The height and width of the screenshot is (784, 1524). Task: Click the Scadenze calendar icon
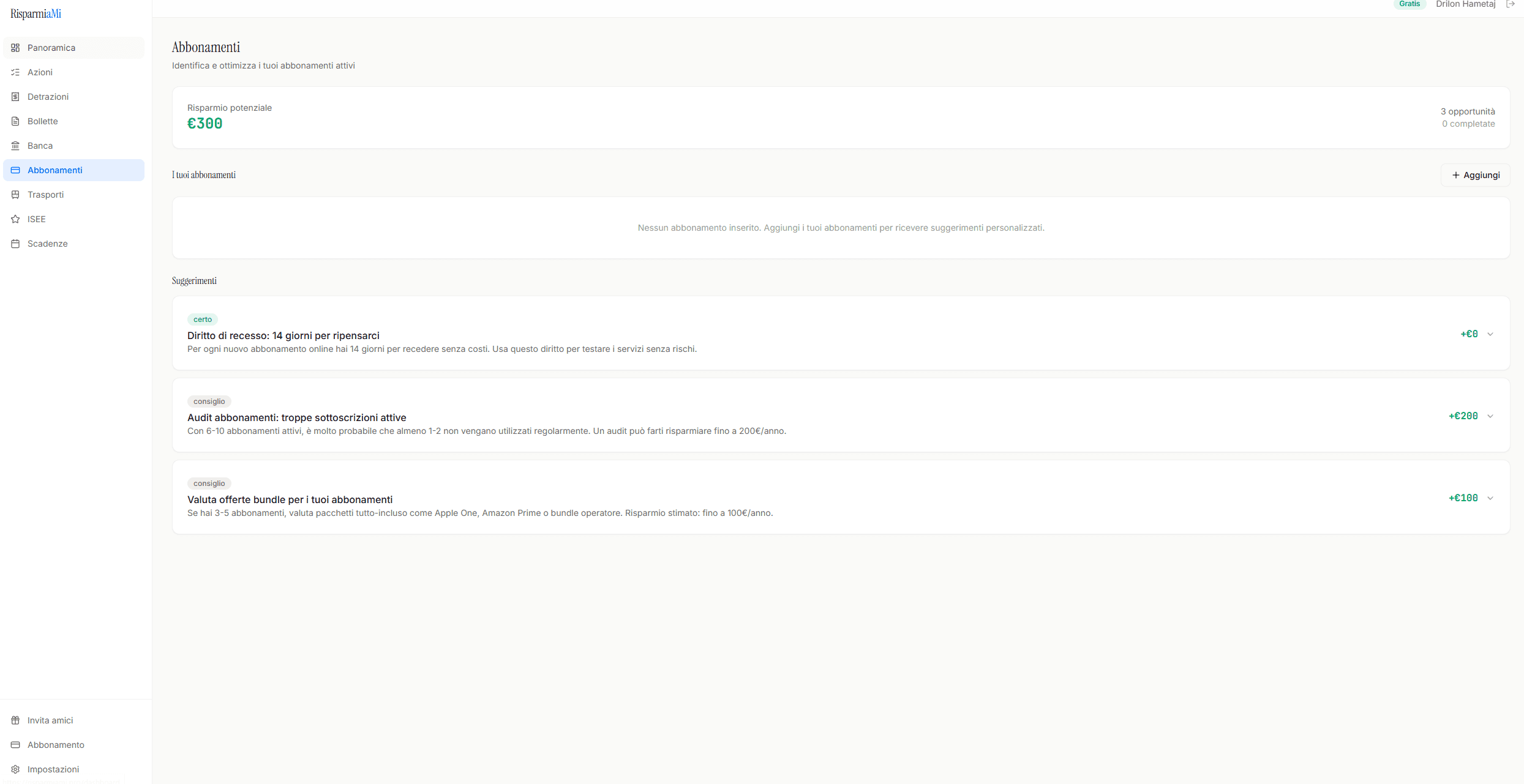15,244
